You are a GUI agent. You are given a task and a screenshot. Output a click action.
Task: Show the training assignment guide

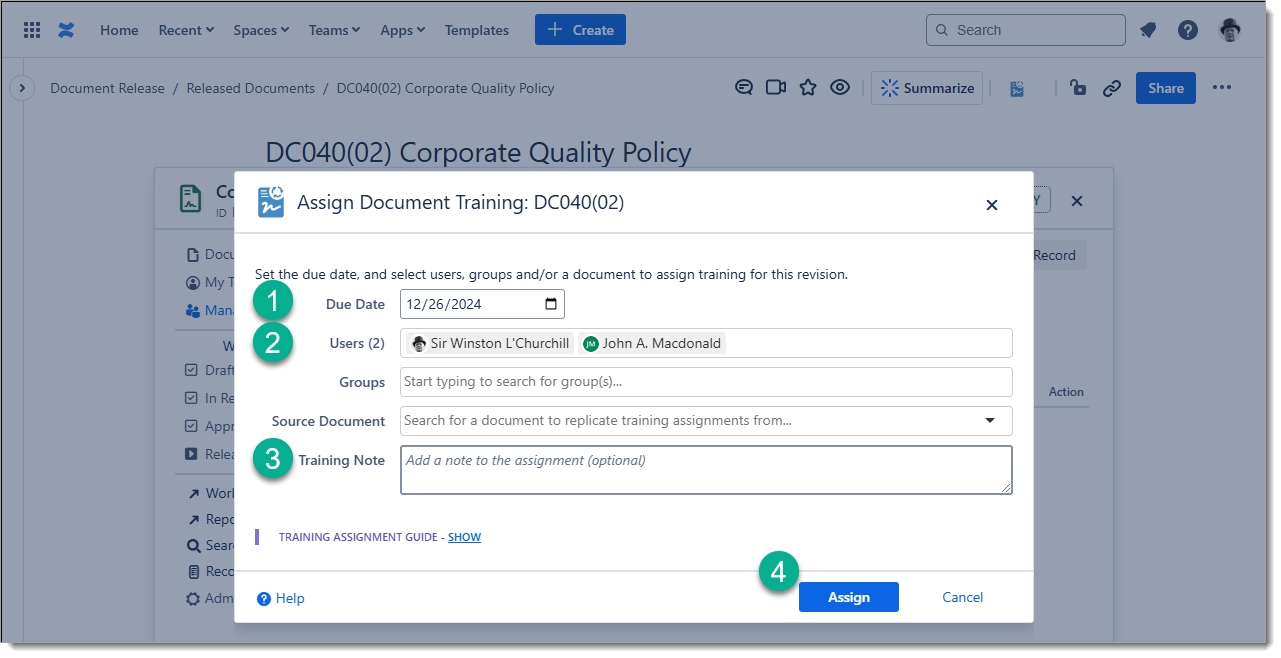pos(464,537)
